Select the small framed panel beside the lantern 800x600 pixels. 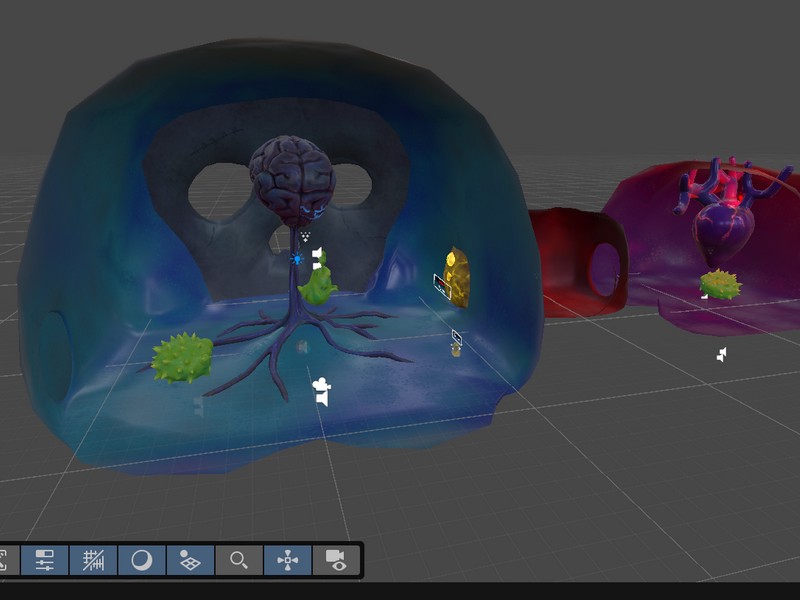[442, 286]
